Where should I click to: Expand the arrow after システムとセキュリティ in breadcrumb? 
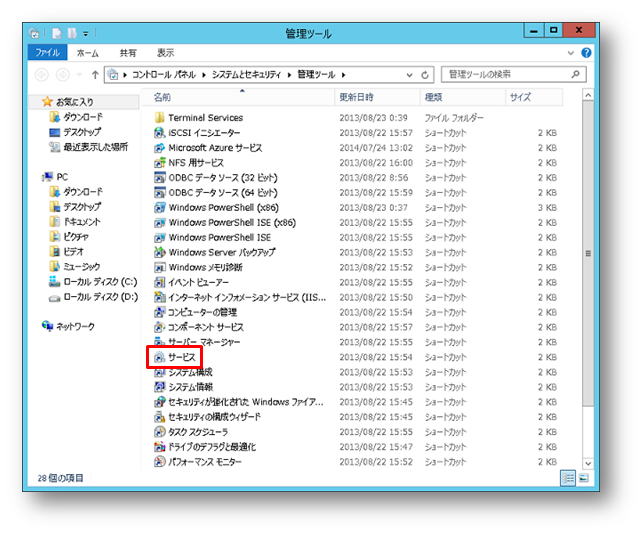tap(289, 75)
